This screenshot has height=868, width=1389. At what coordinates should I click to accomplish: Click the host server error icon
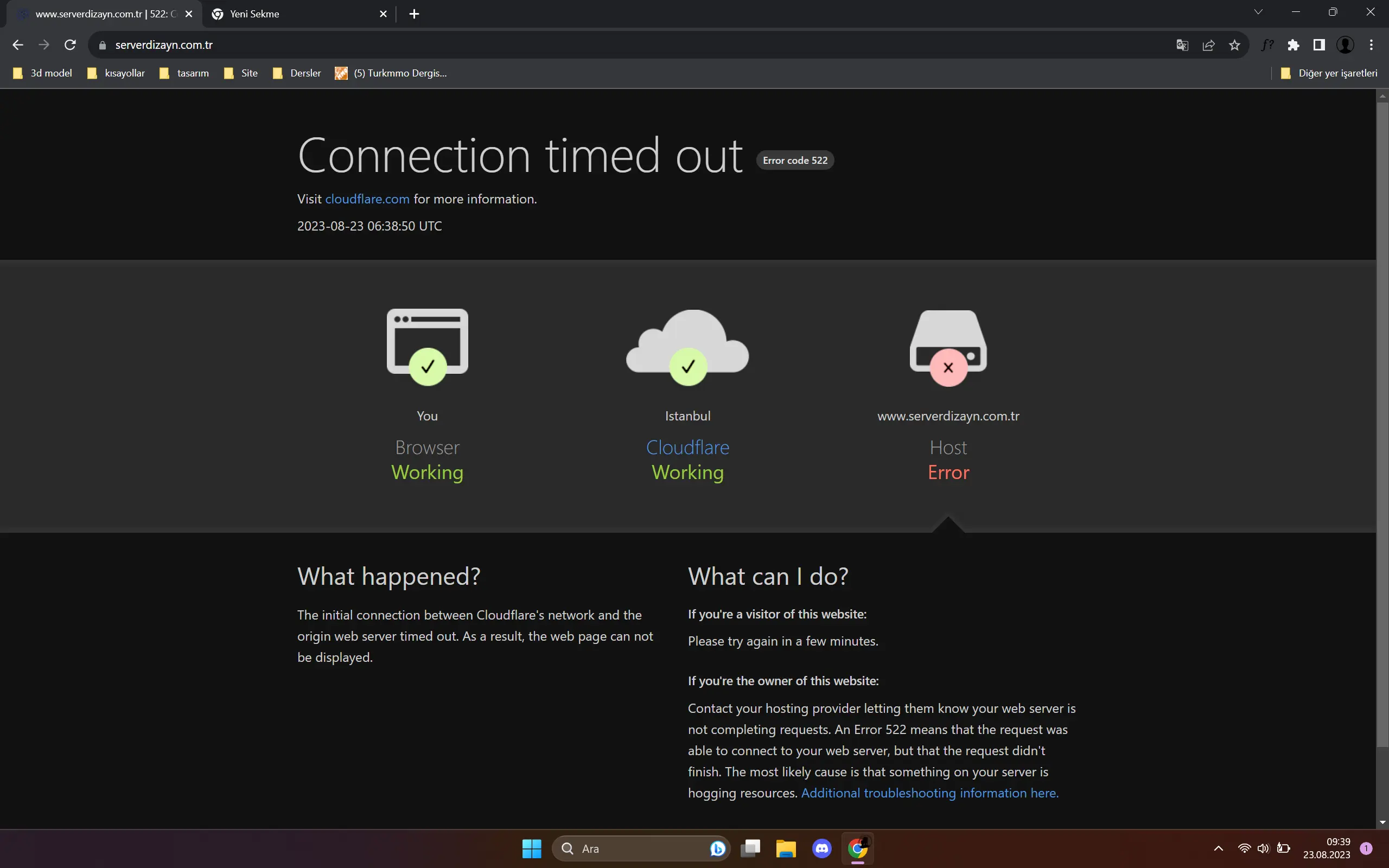tap(948, 348)
